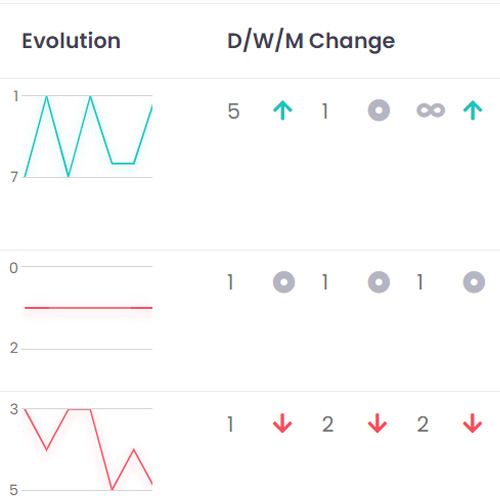Click the D/W/M Change column header

click(x=311, y=41)
